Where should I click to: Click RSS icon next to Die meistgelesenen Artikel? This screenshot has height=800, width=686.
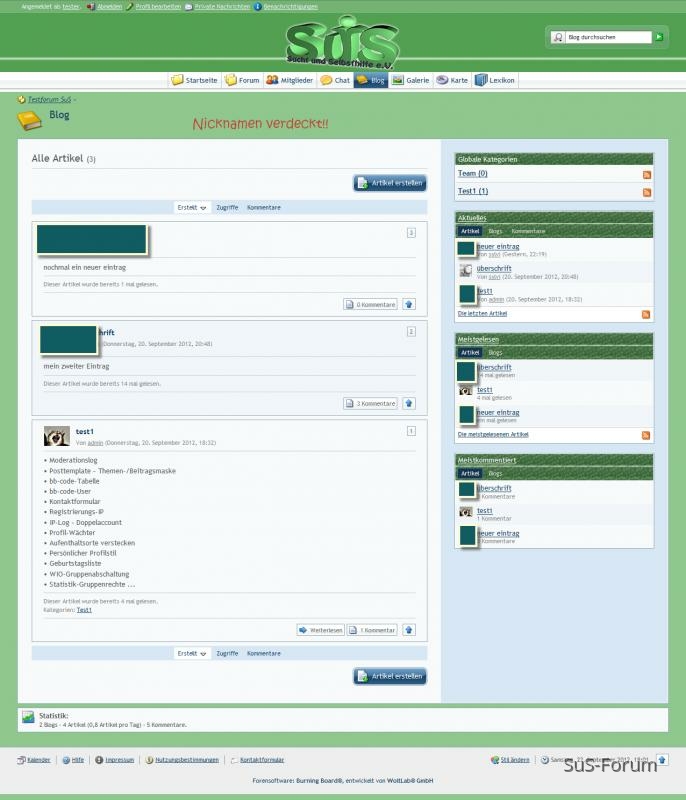tap(646, 435)
